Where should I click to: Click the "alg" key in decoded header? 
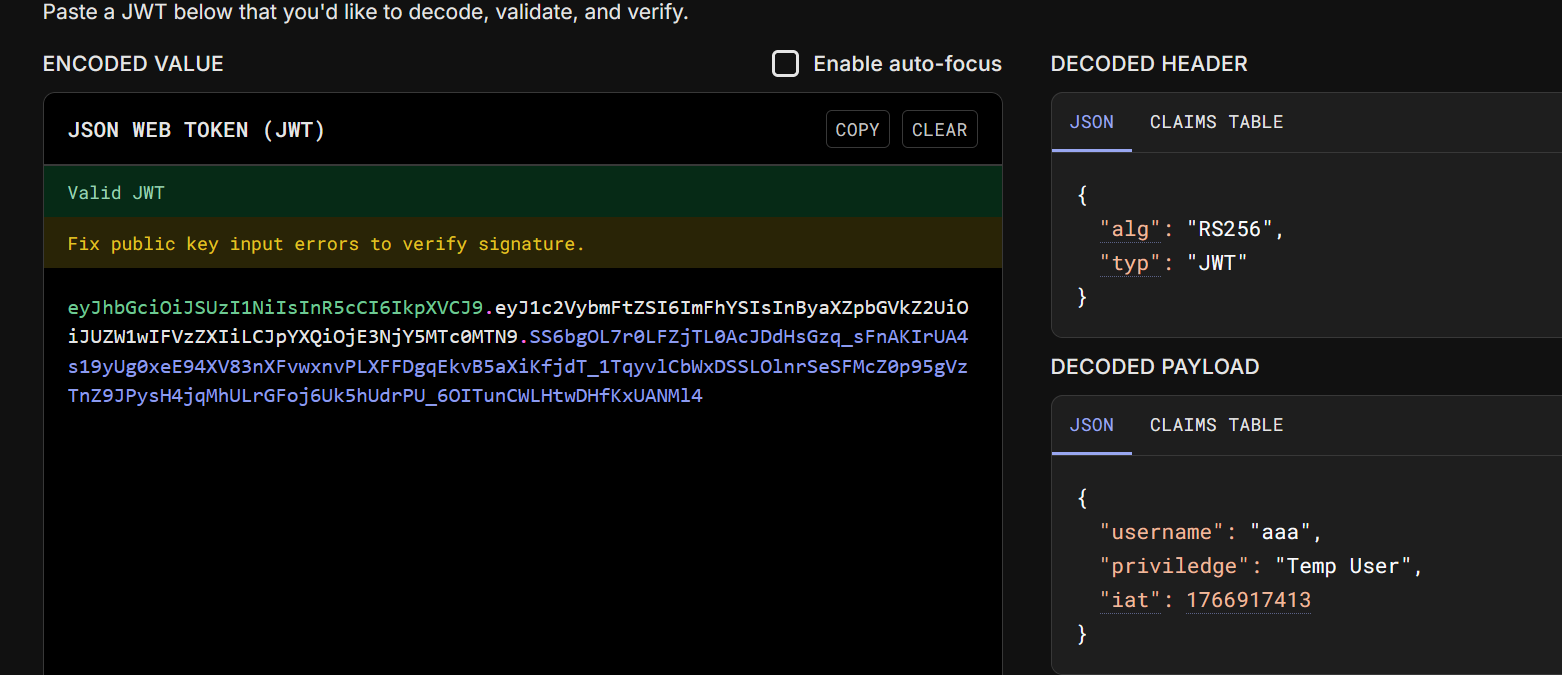pyautogui.click(x=1131, y=229)
